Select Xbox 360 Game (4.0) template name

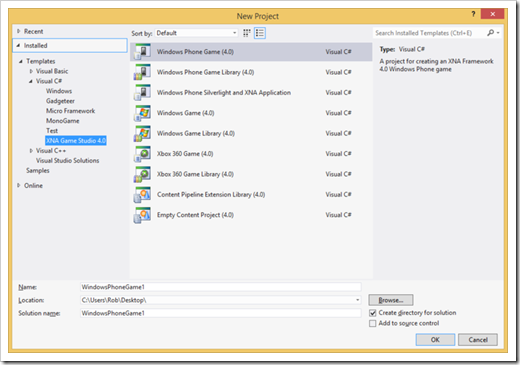point(185,154)
